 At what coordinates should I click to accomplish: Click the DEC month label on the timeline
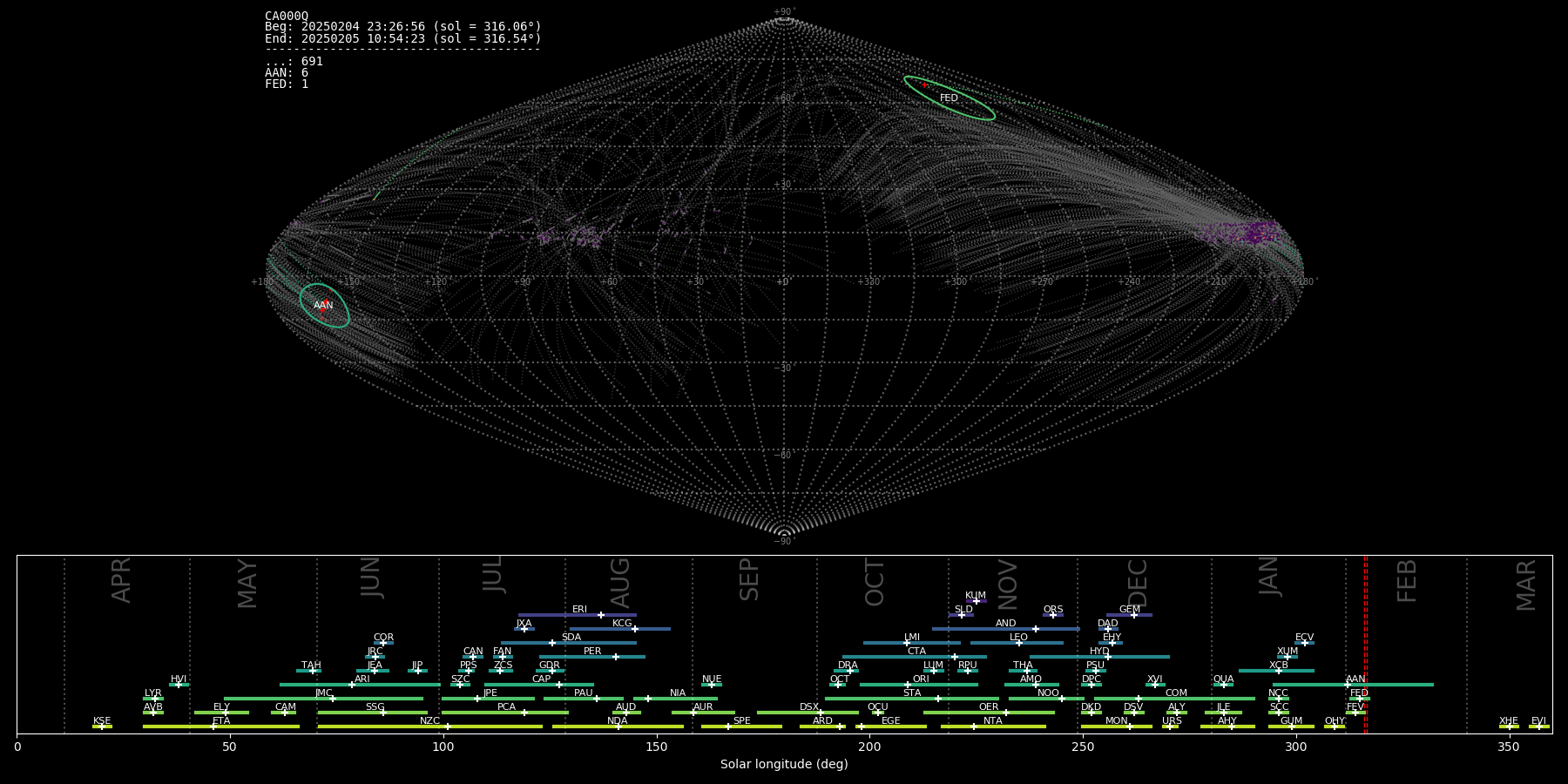pos(1138,583)
